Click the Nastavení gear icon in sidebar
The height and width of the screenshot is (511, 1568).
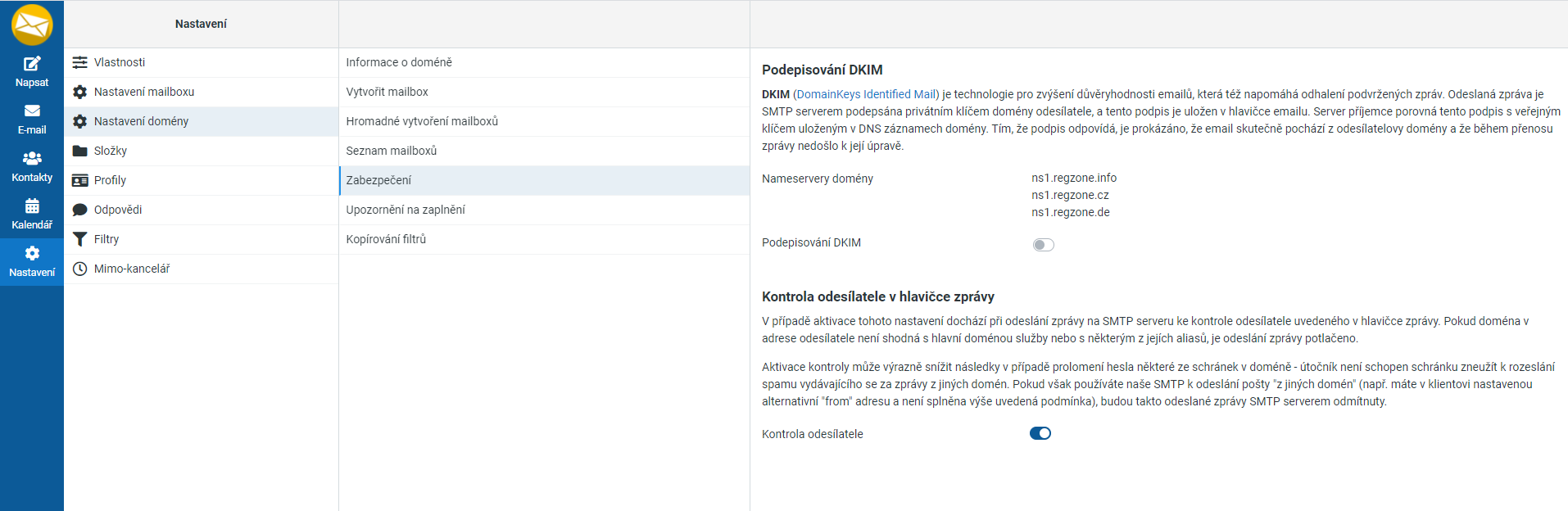[x=32, y=253]
